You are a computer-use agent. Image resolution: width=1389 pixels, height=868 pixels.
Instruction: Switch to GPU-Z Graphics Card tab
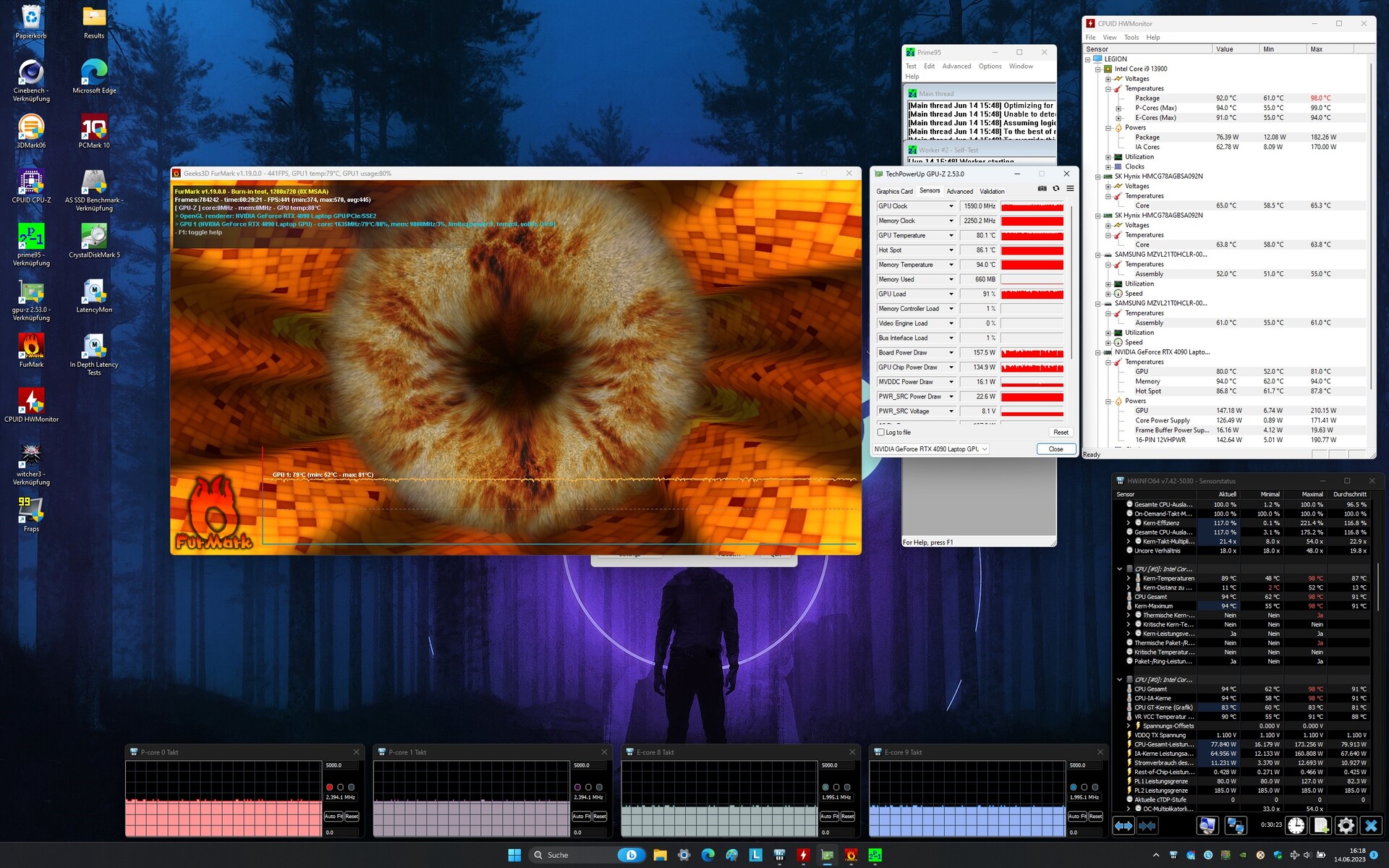[894, 192]
